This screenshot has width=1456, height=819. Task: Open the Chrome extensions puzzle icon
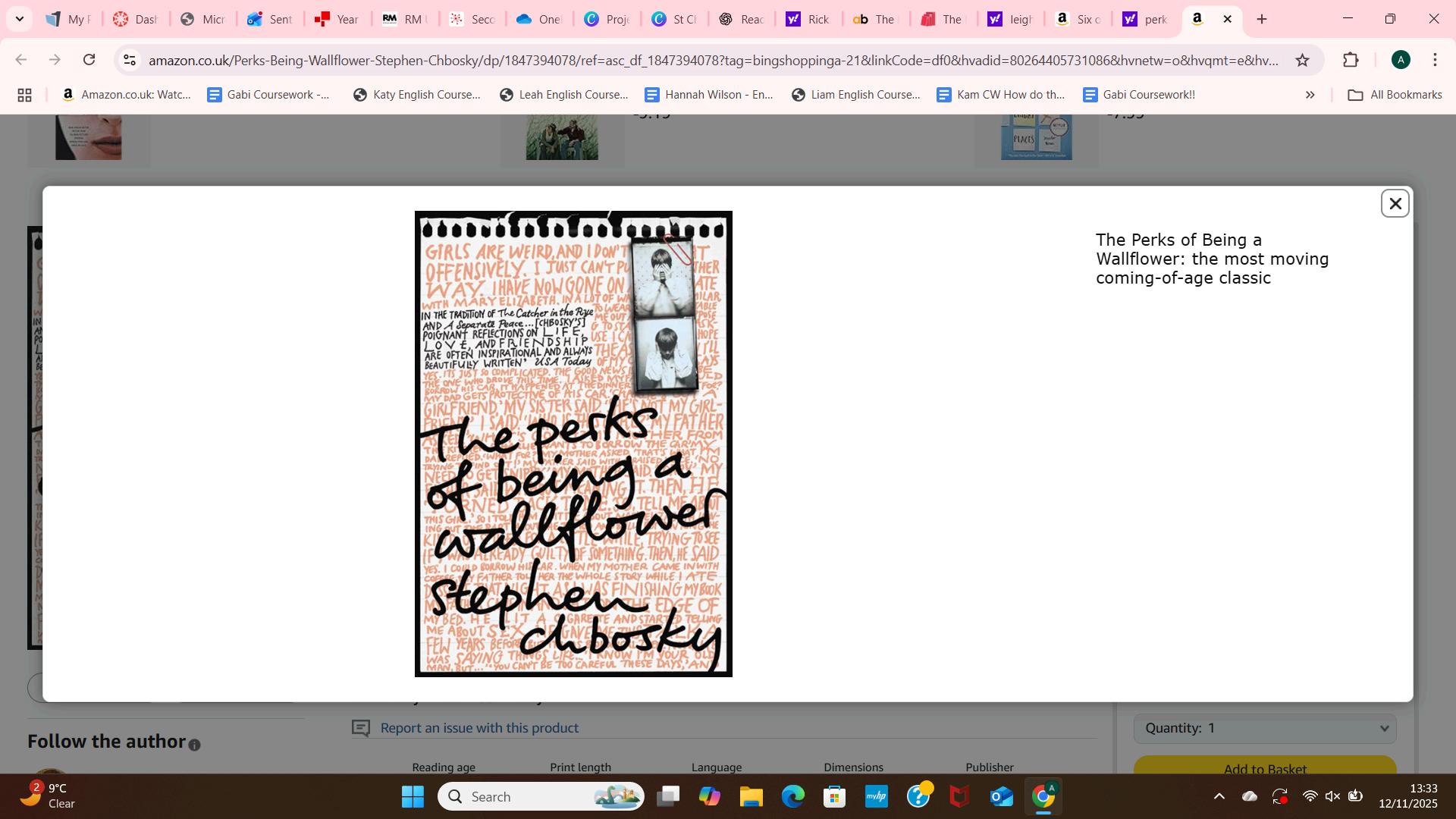click(x=1351, y=60)
